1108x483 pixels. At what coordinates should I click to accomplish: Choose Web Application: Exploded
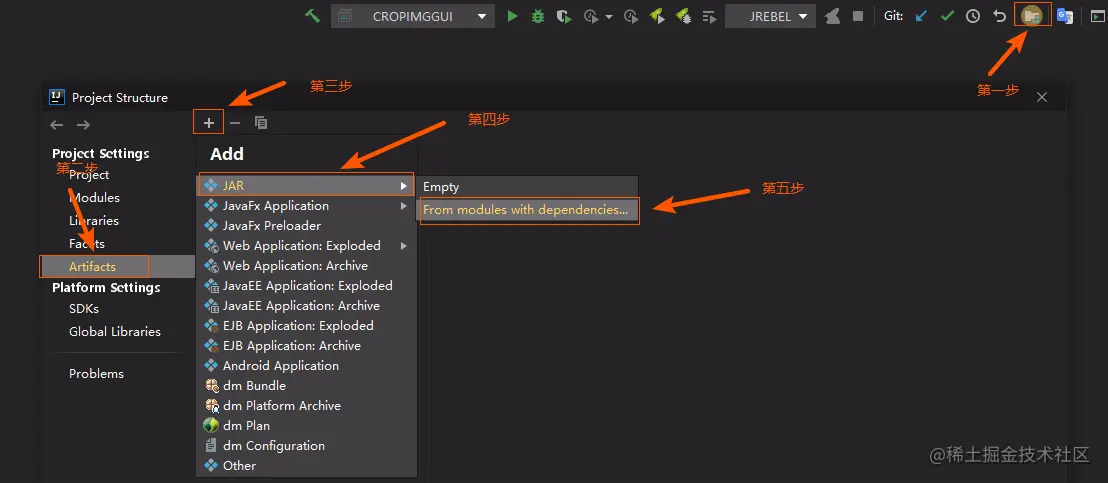tap(306, 246)
